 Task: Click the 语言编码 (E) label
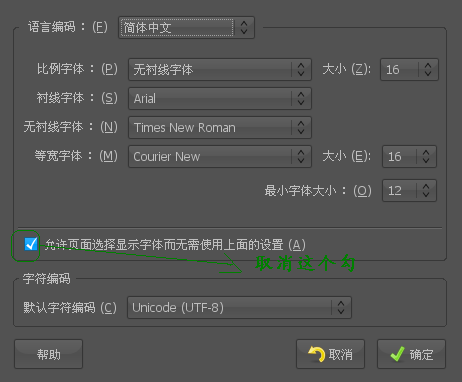pyautogui.click(x=68, y=27)
